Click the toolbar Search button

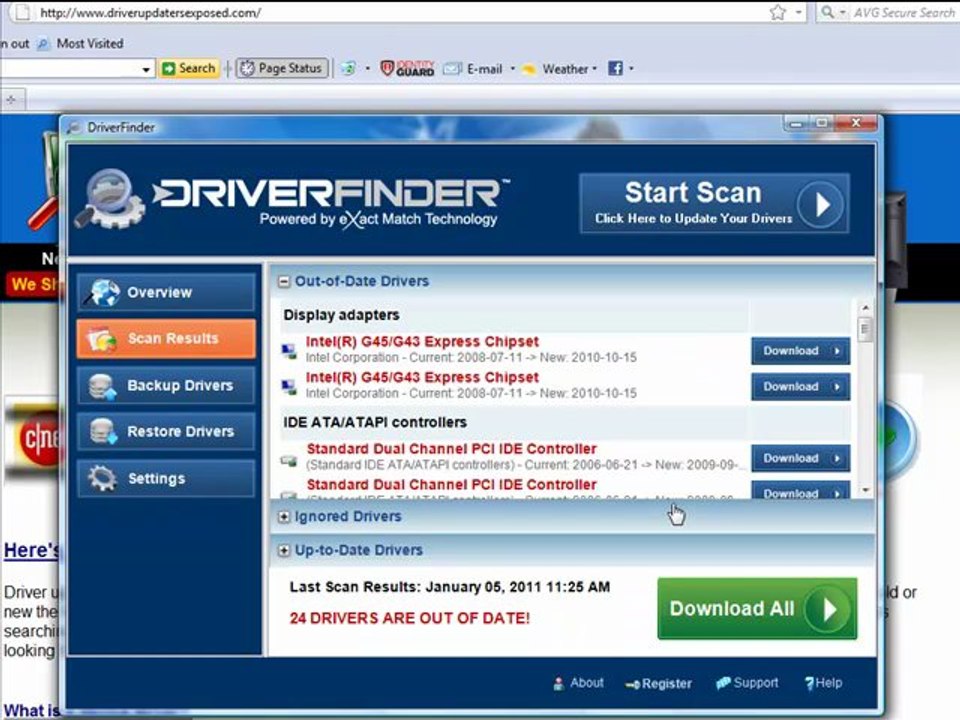(x=189, y=68)
